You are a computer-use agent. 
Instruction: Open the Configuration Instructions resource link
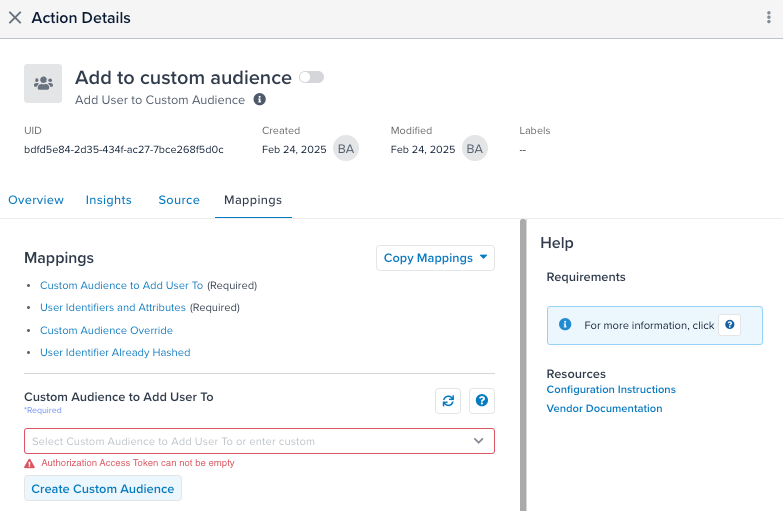click(x=611, y=390)
